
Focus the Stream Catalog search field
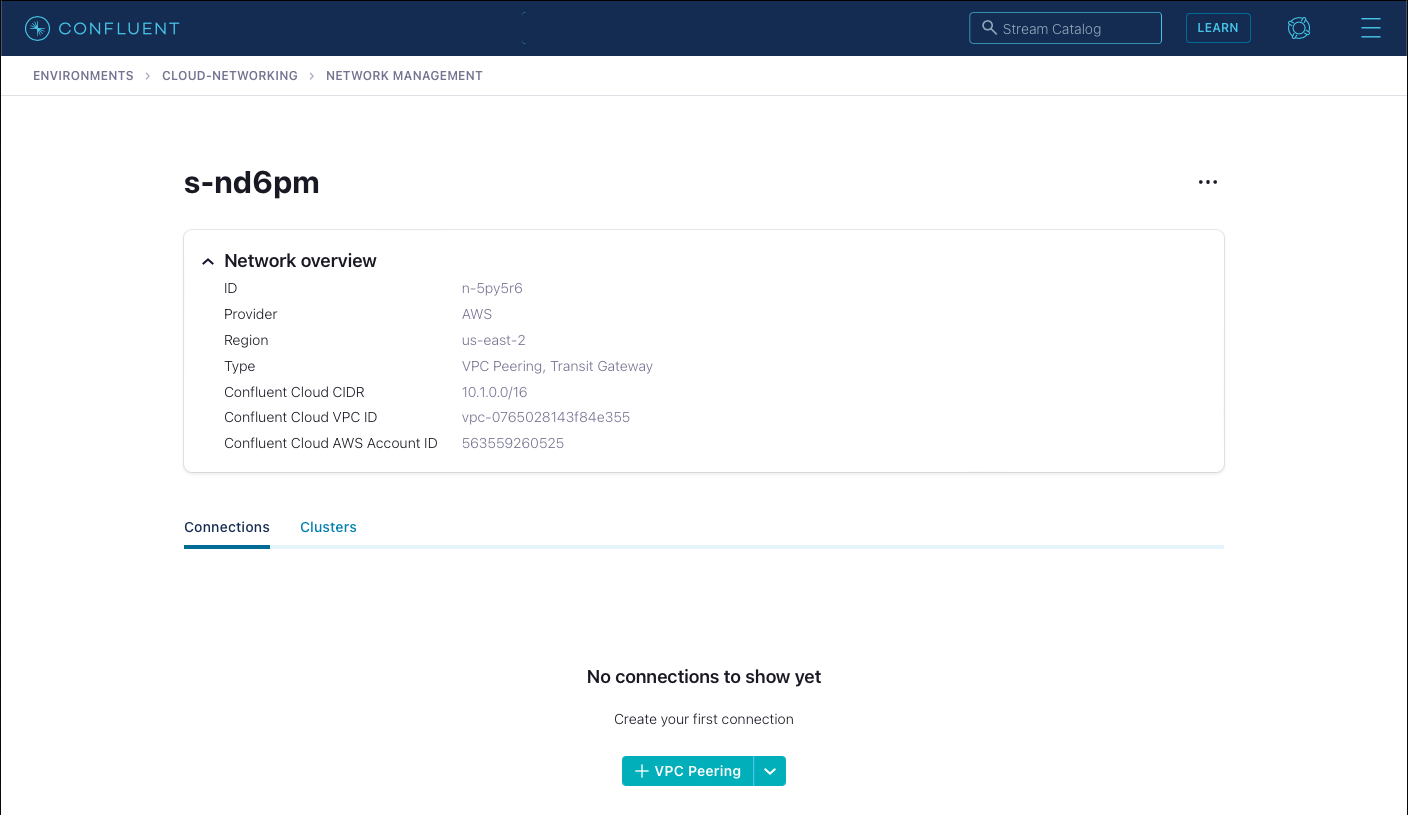pyautogui.click(x=1065, y=28)
